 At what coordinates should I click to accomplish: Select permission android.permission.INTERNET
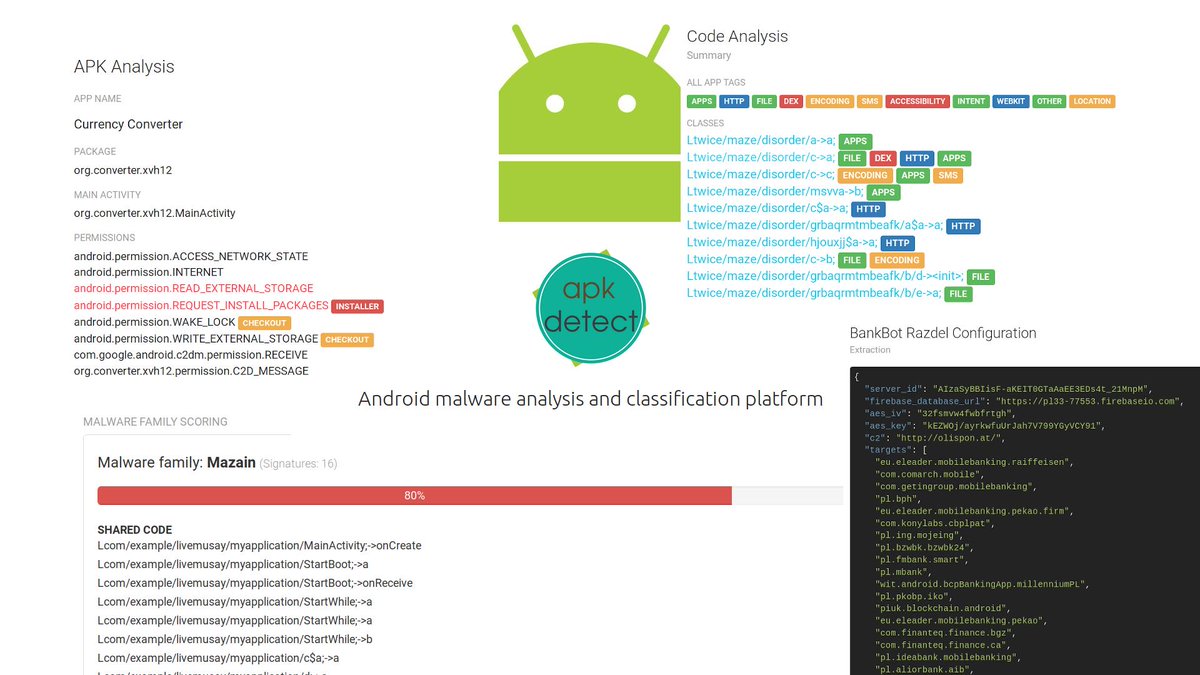pos(149,272)
